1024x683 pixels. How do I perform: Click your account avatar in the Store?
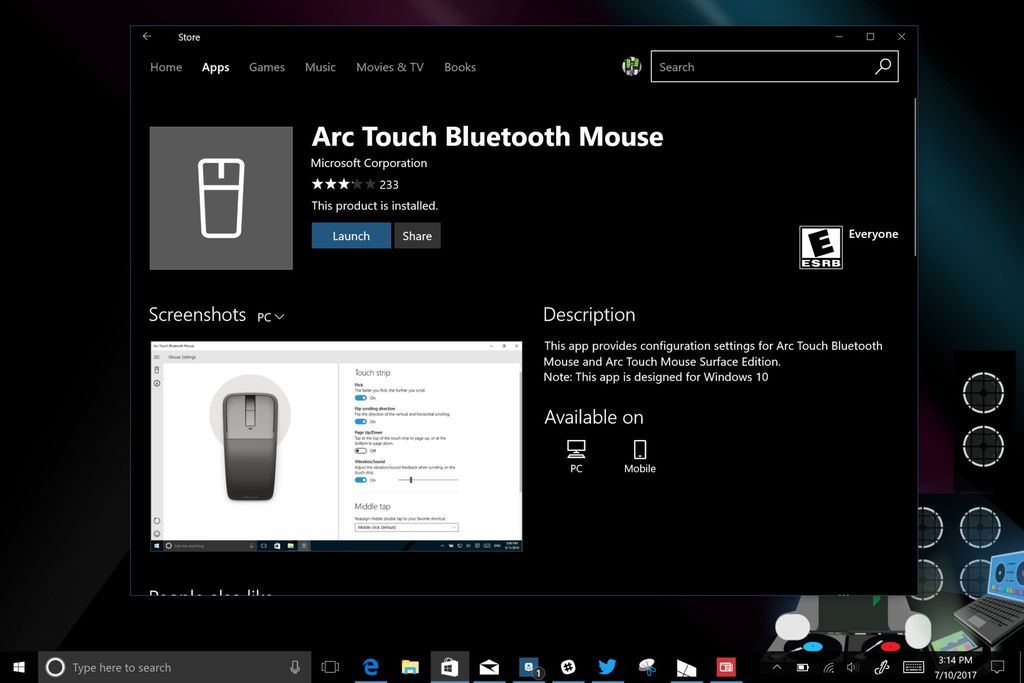[632, 66]
